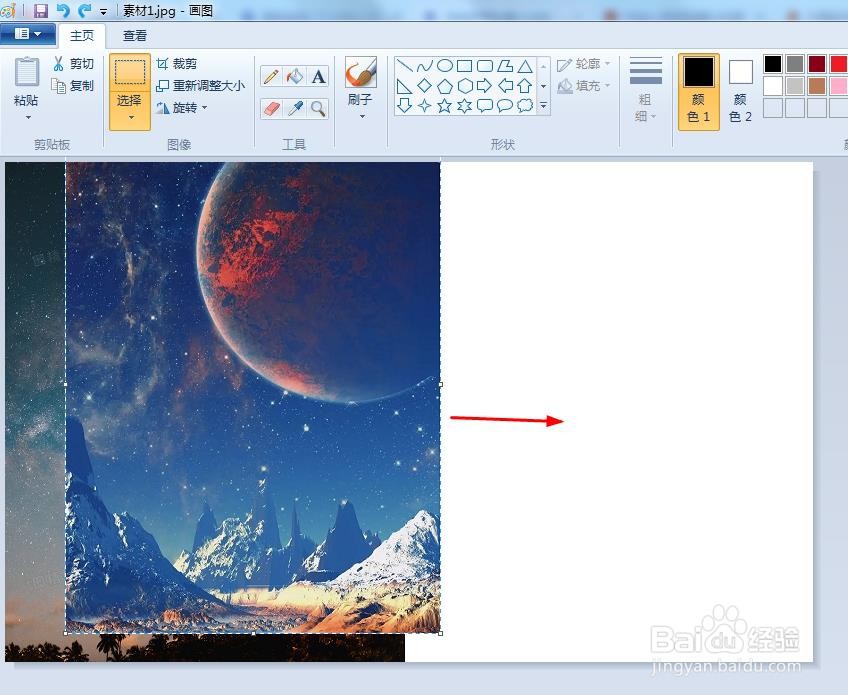Screen dimensions: 848x695
Task: Expand the 选择 options dropdown arrow
Action: pyautogui.click(x=130, y=117)
